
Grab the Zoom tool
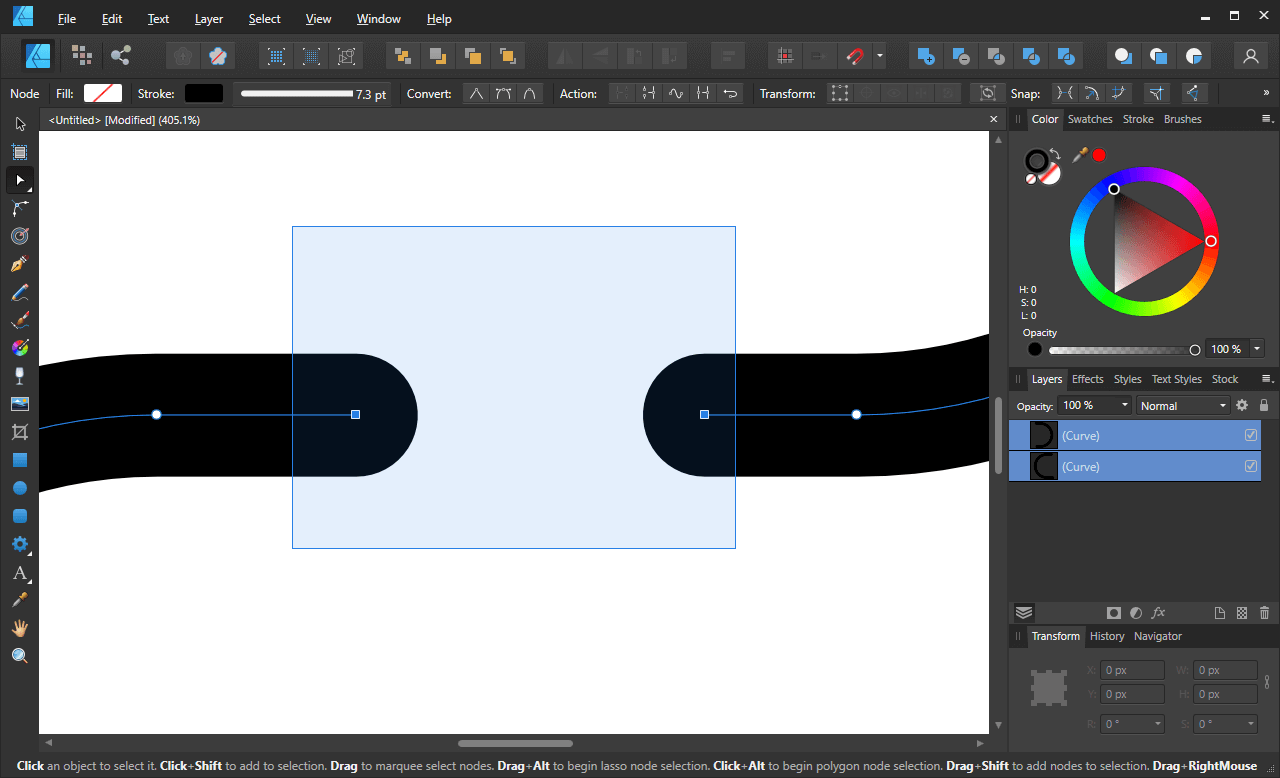[20, 655]
